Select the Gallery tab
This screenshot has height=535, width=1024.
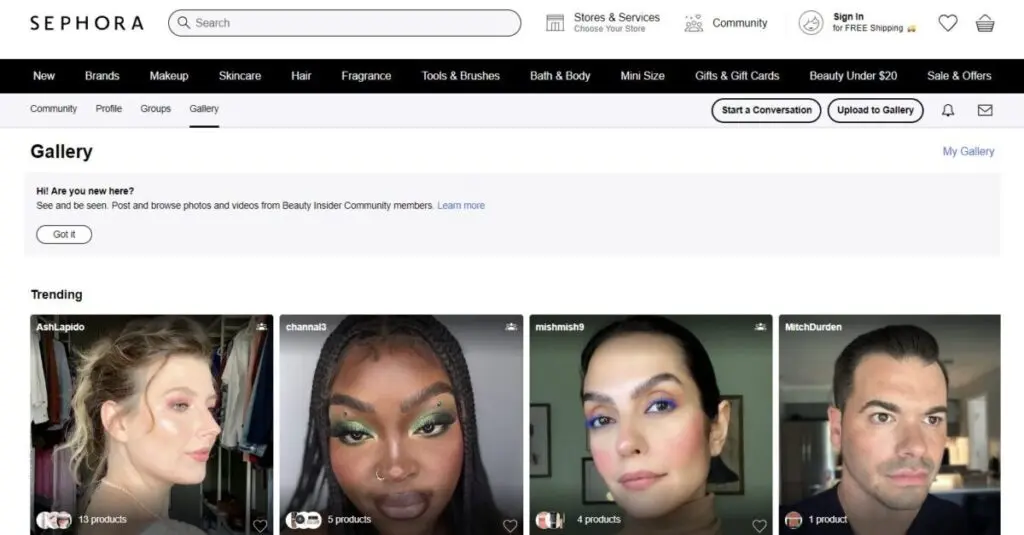[204, 108]
